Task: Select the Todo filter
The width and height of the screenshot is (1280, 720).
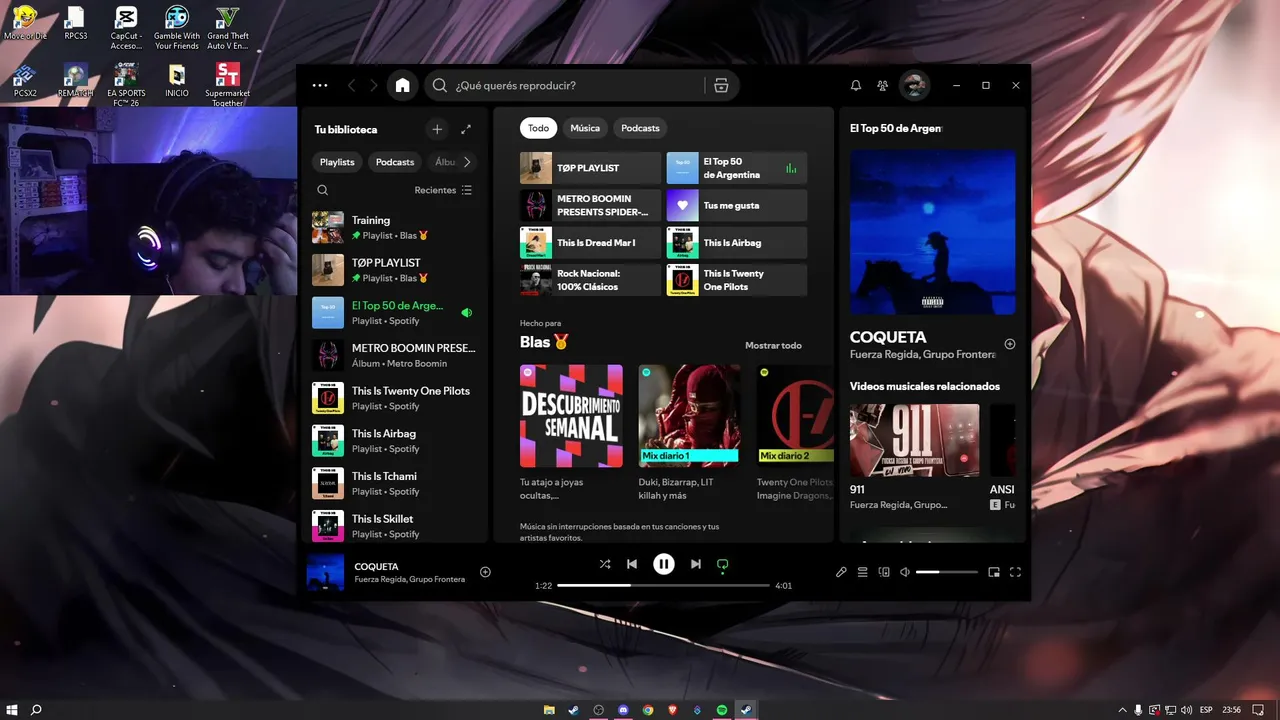Action: coord(538,128)
